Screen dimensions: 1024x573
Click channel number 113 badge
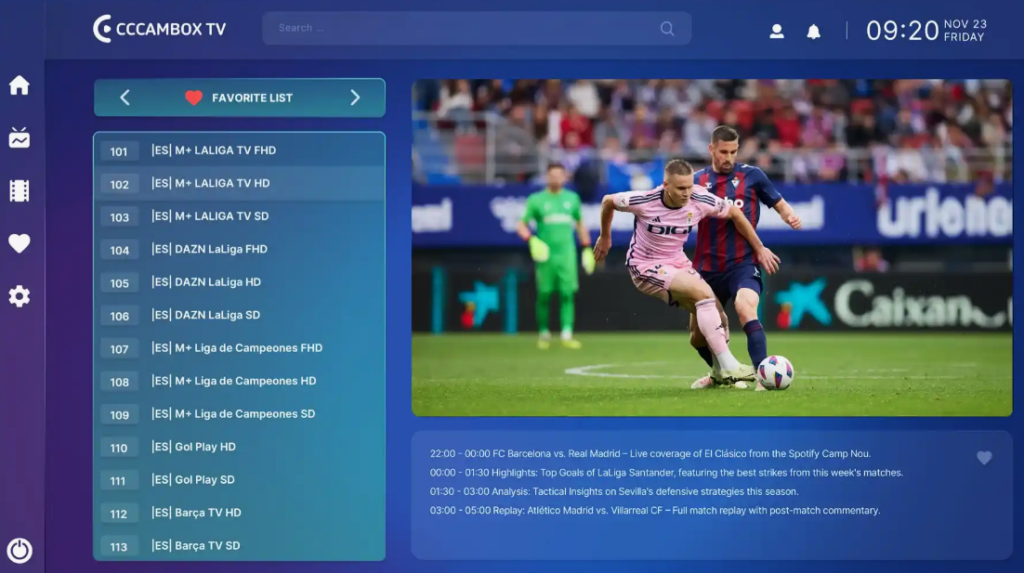coord(119,547)
